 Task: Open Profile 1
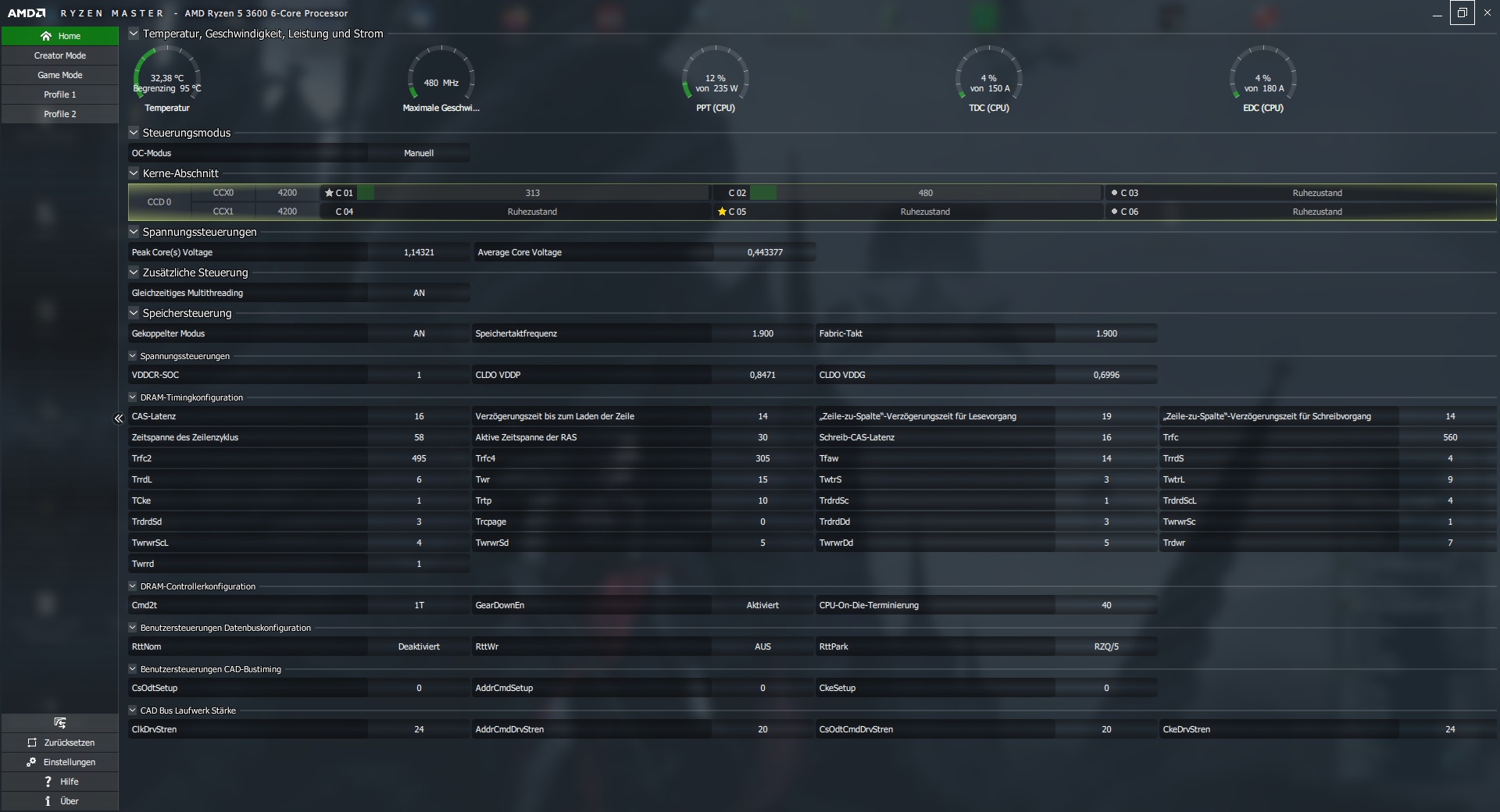(60, 94)
